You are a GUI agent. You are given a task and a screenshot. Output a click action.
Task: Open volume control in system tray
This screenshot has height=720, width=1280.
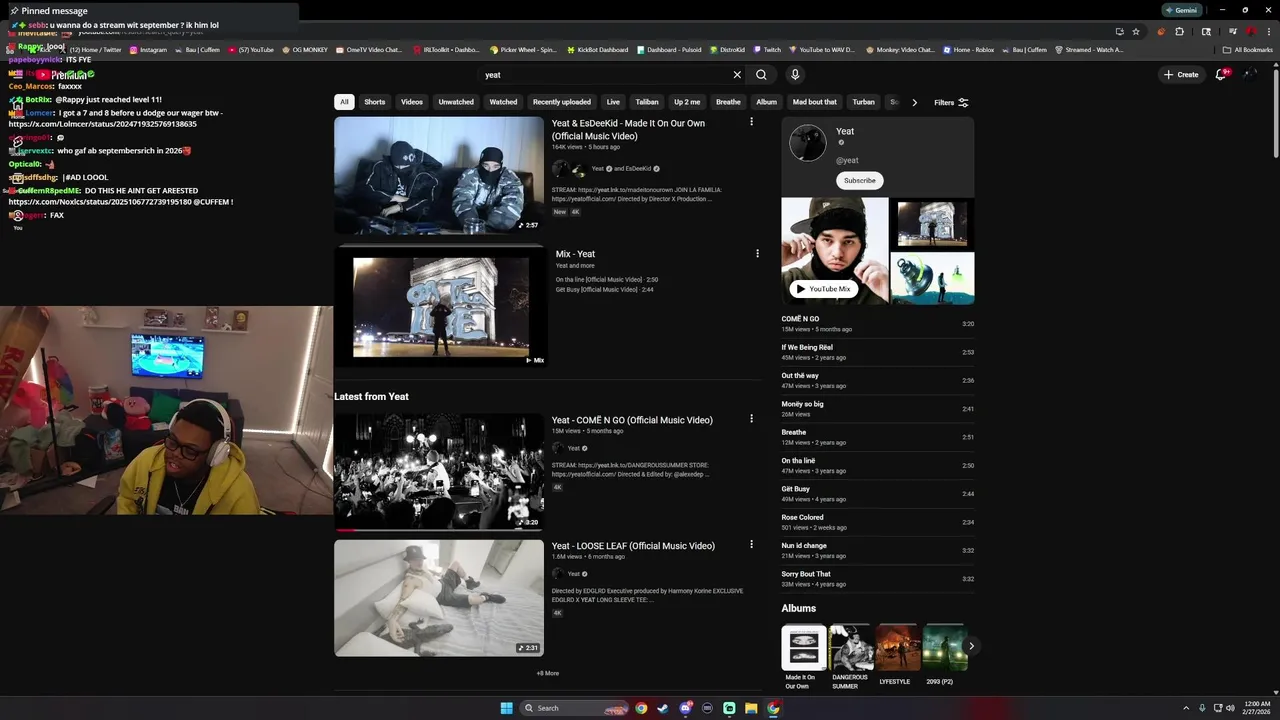point(1230,708)
